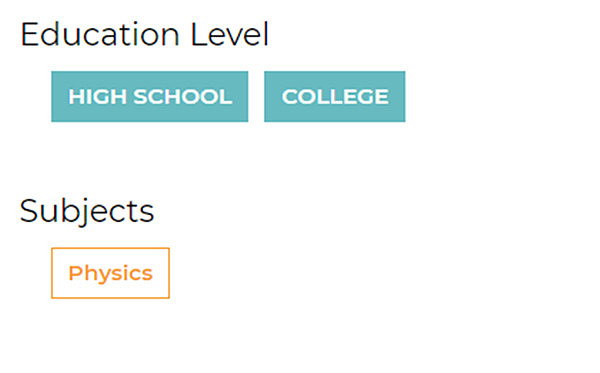
Task: Click the Education Level heading
Action: click(145, 34)
